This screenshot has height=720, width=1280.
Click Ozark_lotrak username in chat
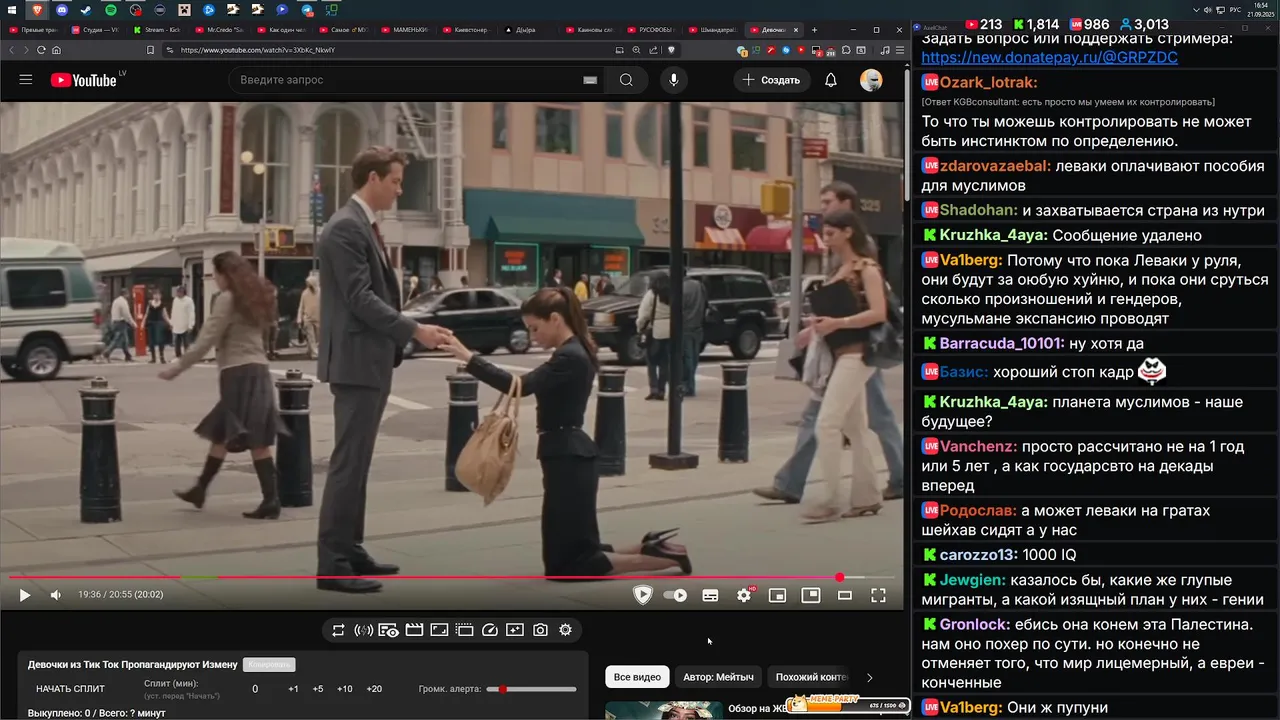click(x=989, y=83)
